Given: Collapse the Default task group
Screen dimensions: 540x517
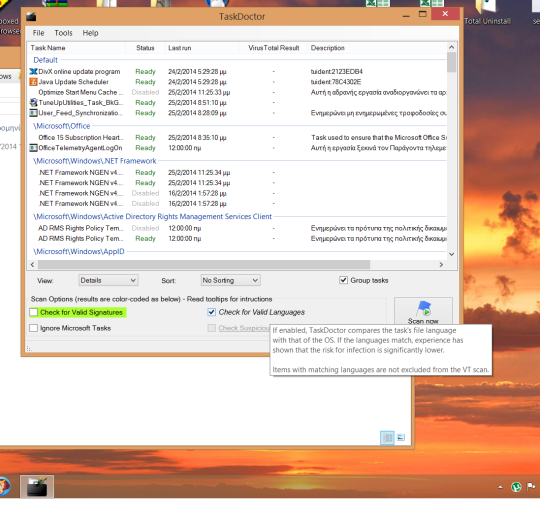Looking at the screenshot, I should (45, 60).
